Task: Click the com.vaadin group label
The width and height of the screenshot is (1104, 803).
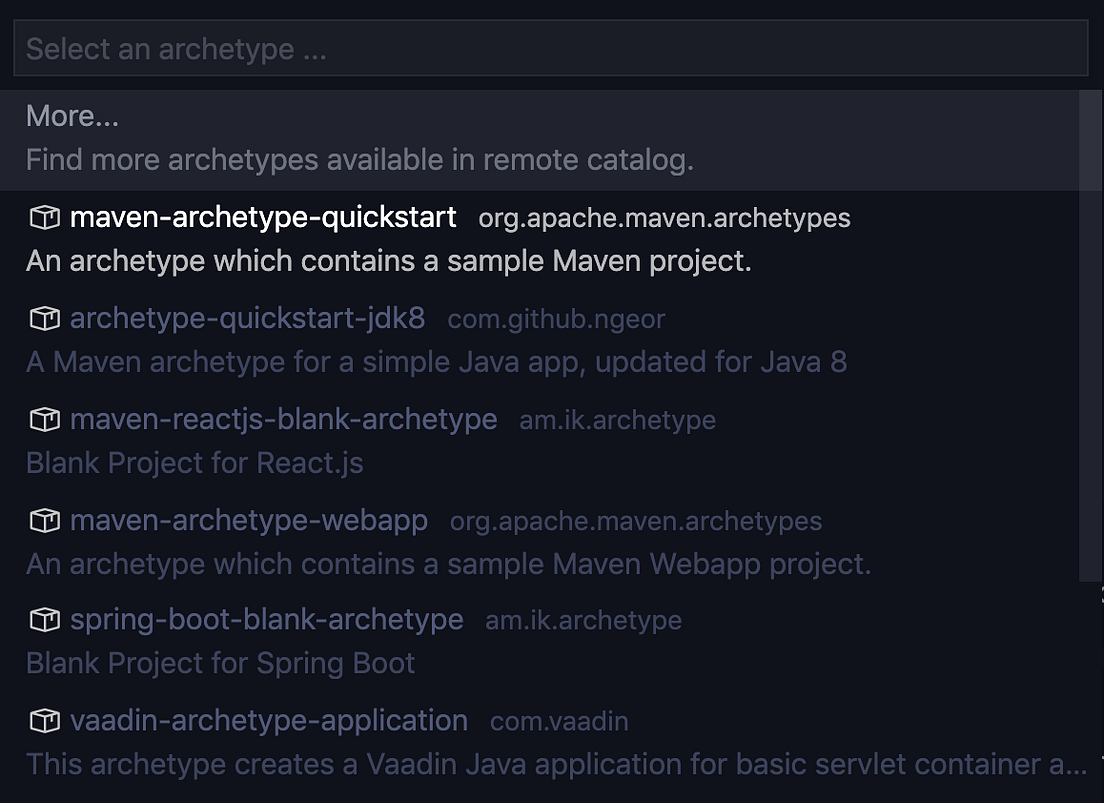Action: pos(559,722)
